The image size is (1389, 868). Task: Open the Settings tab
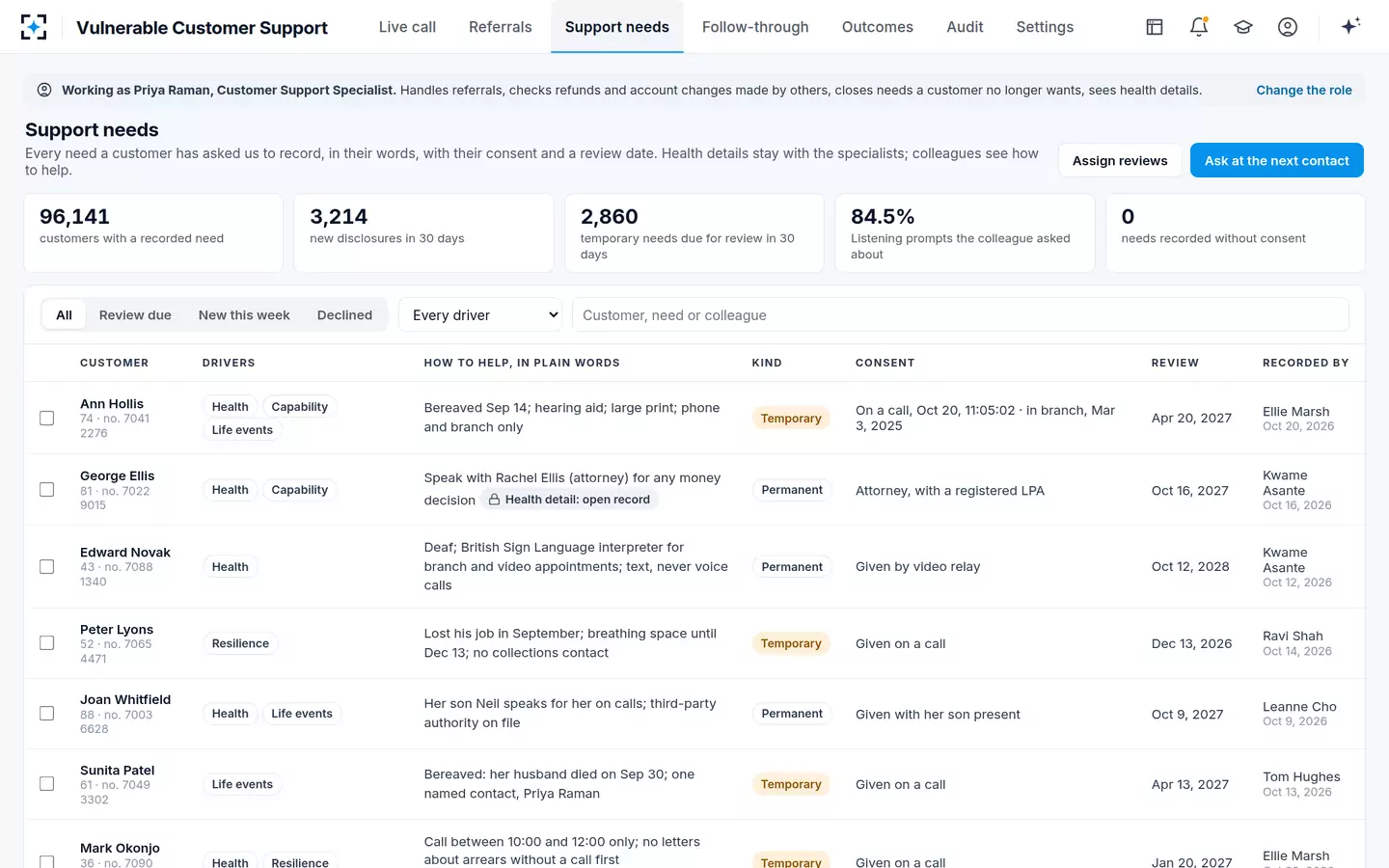pos(1045,27)
